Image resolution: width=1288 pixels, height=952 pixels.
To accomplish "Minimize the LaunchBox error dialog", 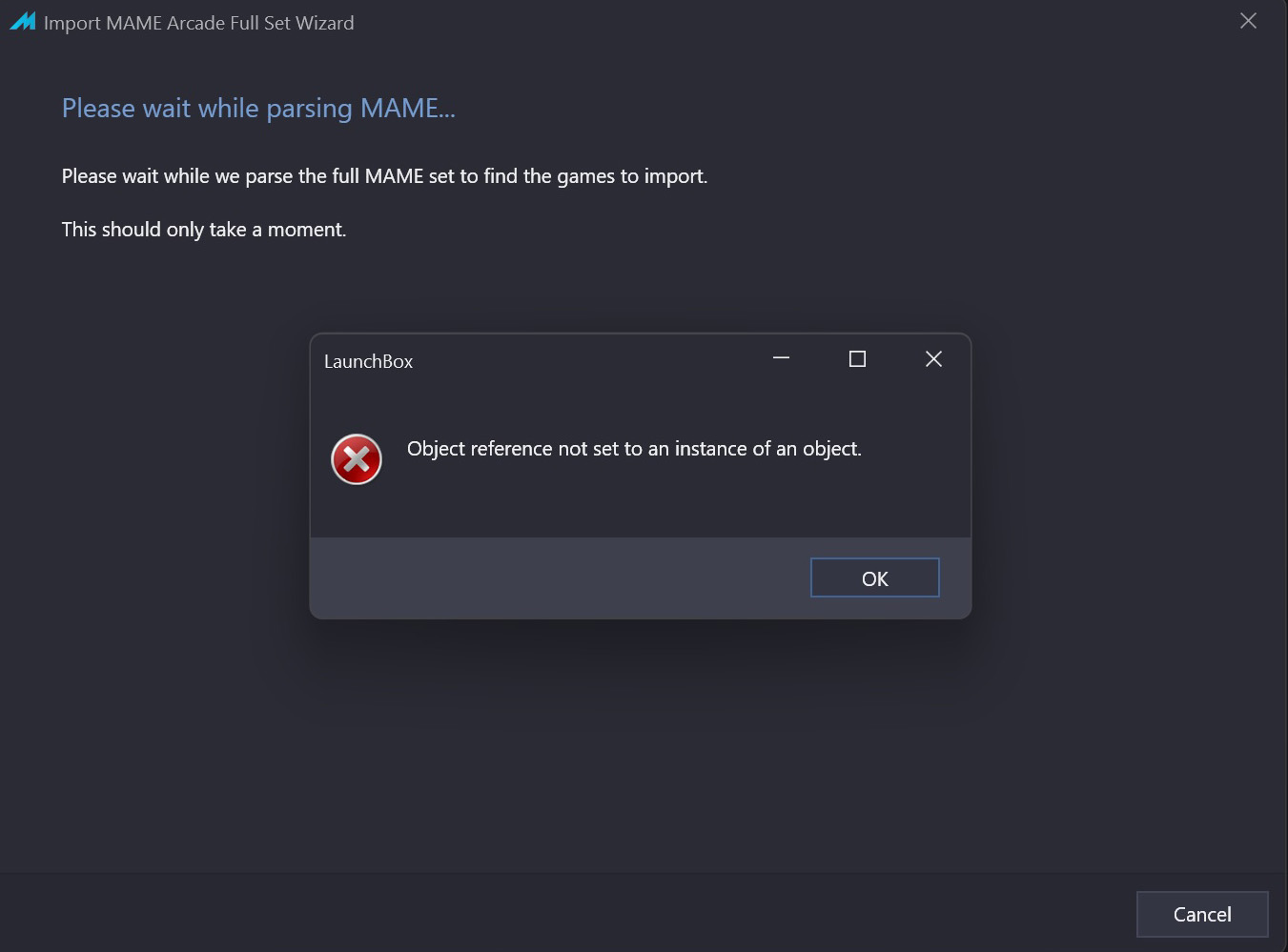I will click(782, 359).
